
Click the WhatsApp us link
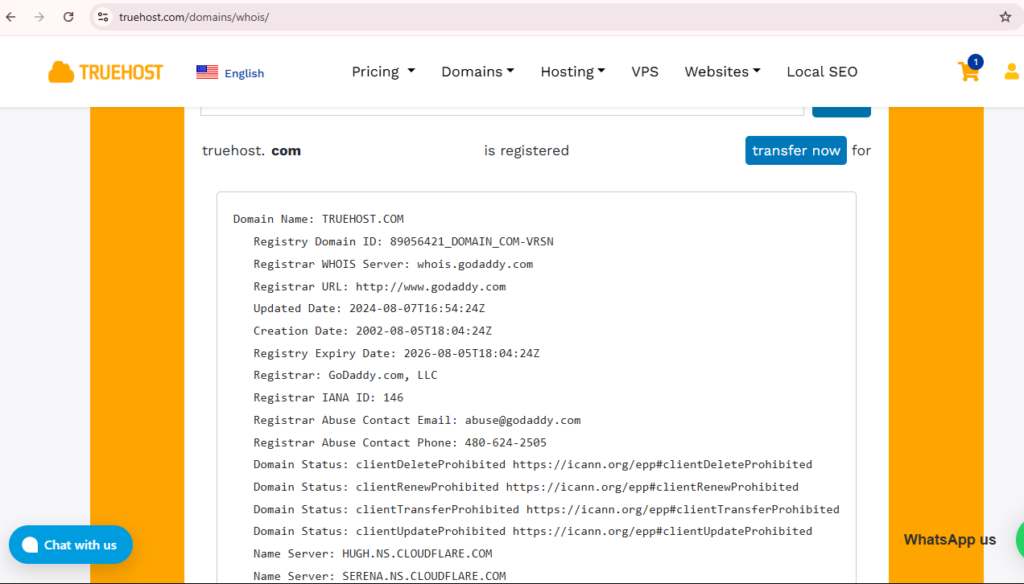point(949,539)
